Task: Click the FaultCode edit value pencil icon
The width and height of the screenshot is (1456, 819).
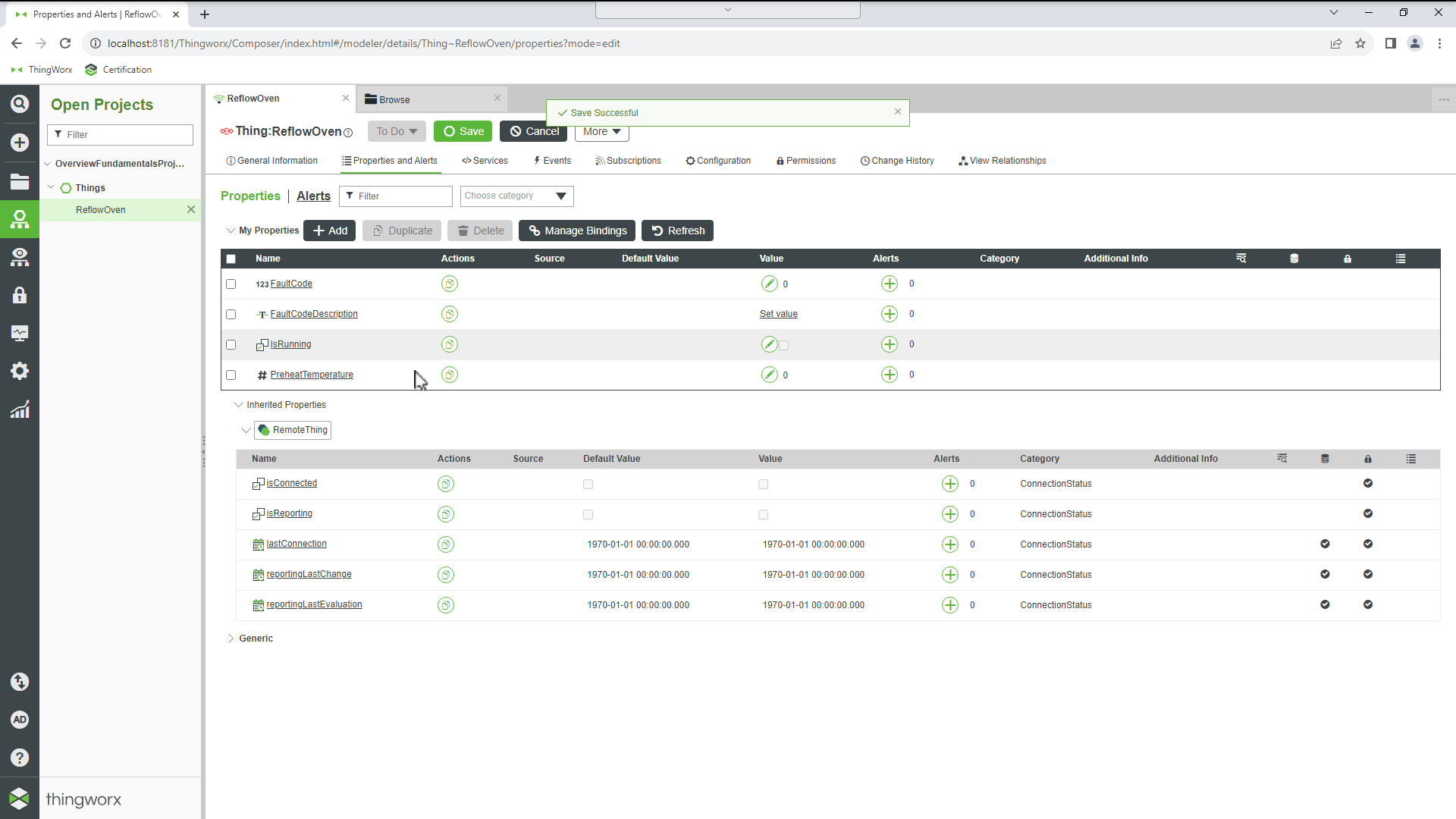Action: pyautogui.click(x=769, y=284)
